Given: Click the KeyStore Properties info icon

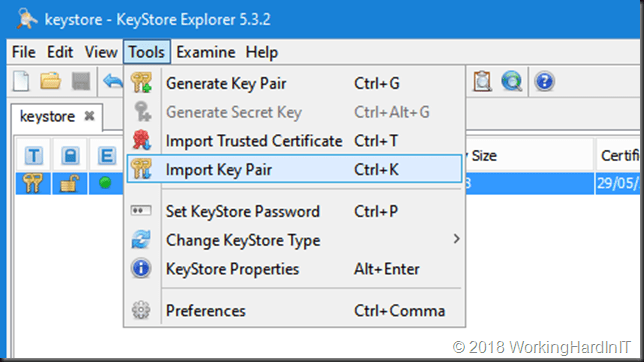Looking at the screenshot, I should tap(141, 269).
